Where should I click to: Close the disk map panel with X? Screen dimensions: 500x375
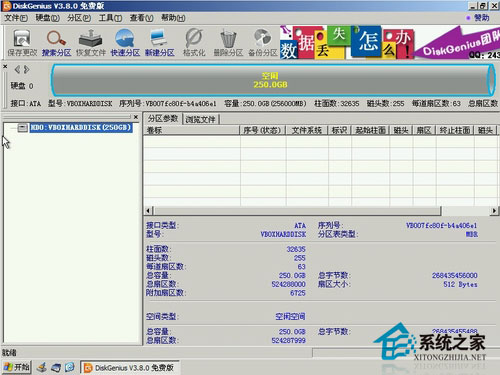point(5,67)
